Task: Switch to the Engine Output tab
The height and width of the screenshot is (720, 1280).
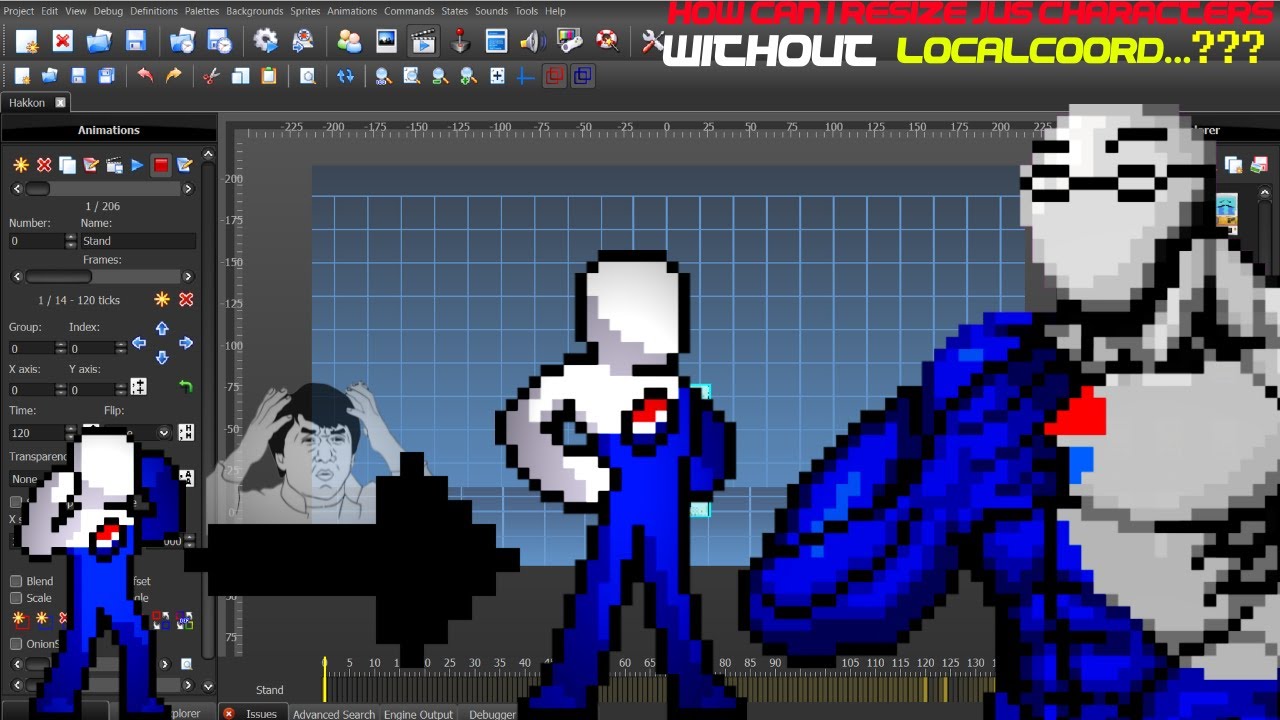Action: coord(419,714)
